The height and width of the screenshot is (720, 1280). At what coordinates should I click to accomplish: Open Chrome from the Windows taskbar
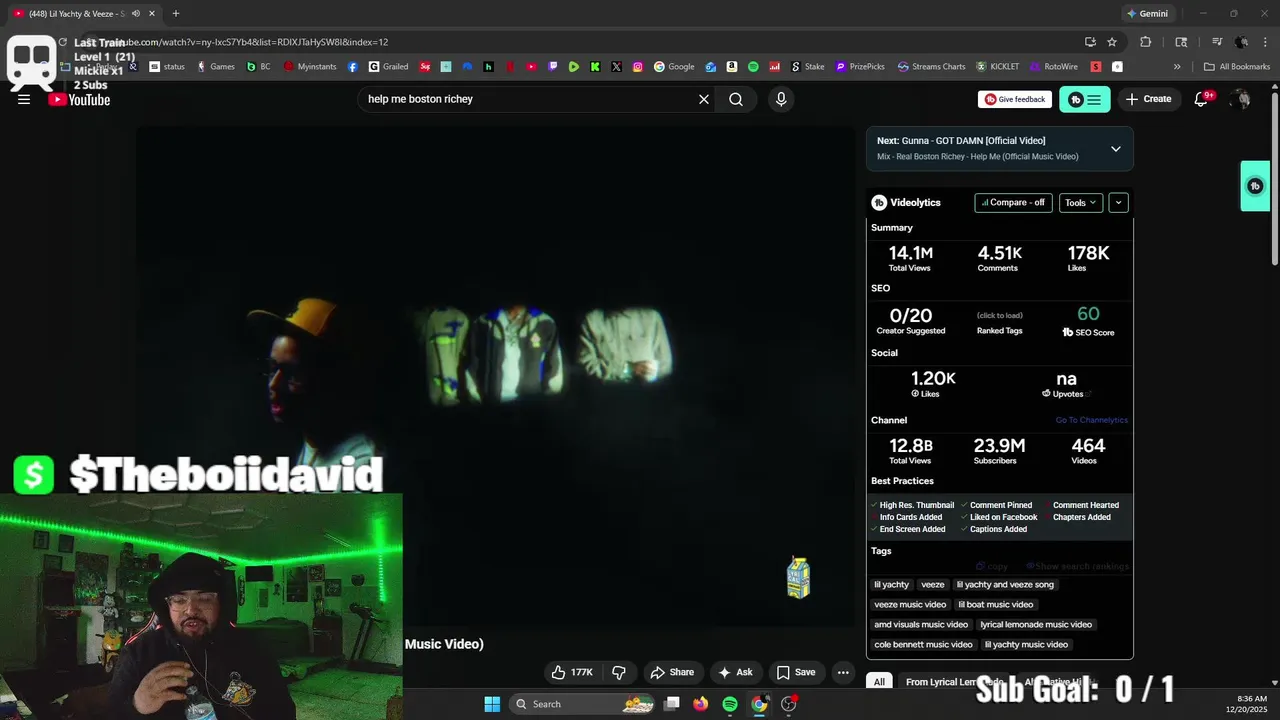759,704
